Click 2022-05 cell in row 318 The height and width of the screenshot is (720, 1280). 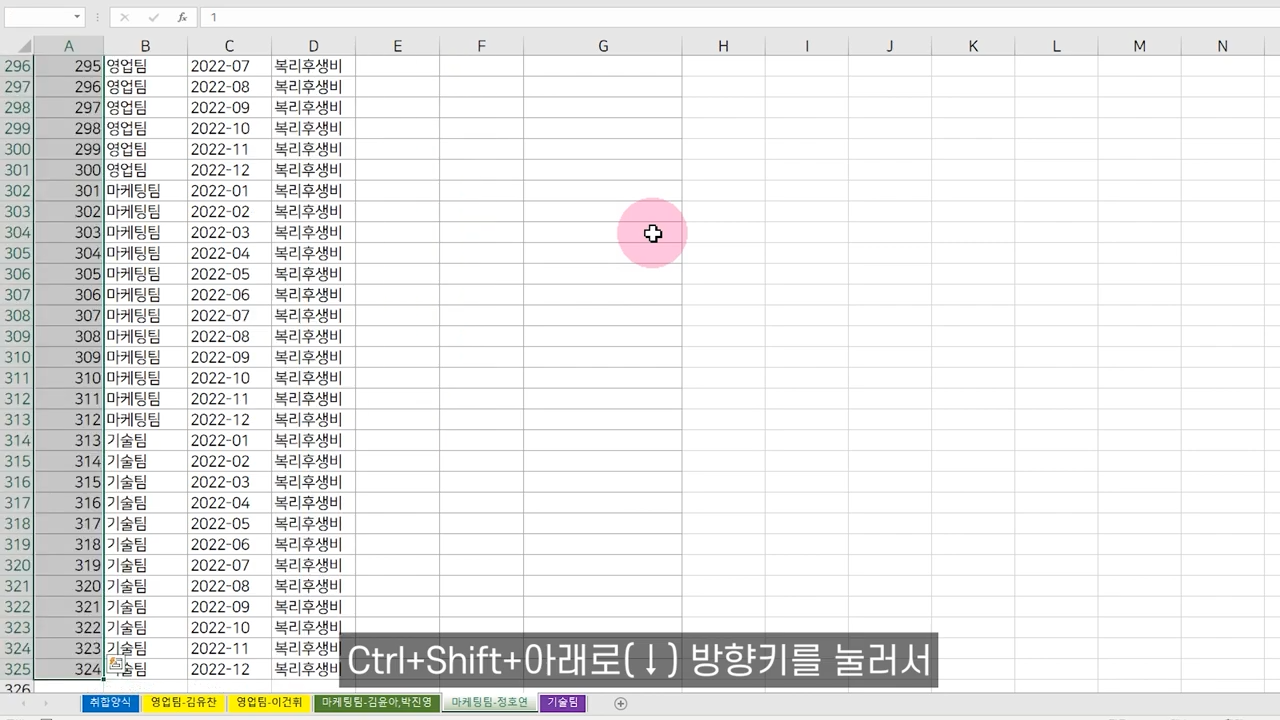click(229, 524)
